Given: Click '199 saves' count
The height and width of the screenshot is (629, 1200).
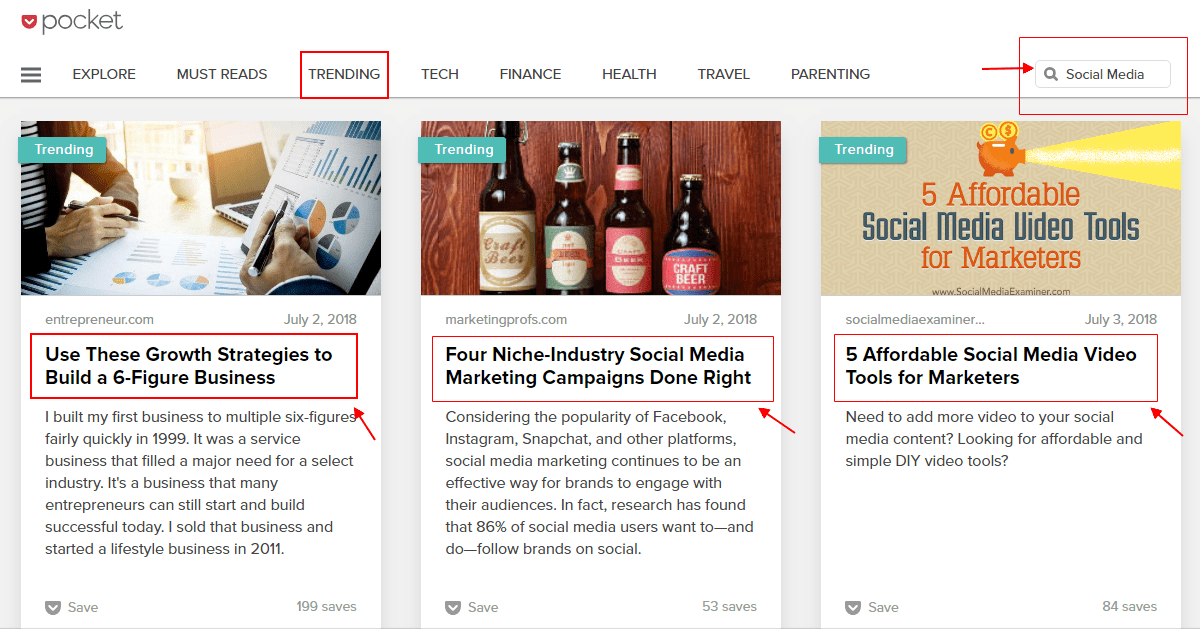Looking at the screenshot, I should pyautogui.click(x=326, y=606).
